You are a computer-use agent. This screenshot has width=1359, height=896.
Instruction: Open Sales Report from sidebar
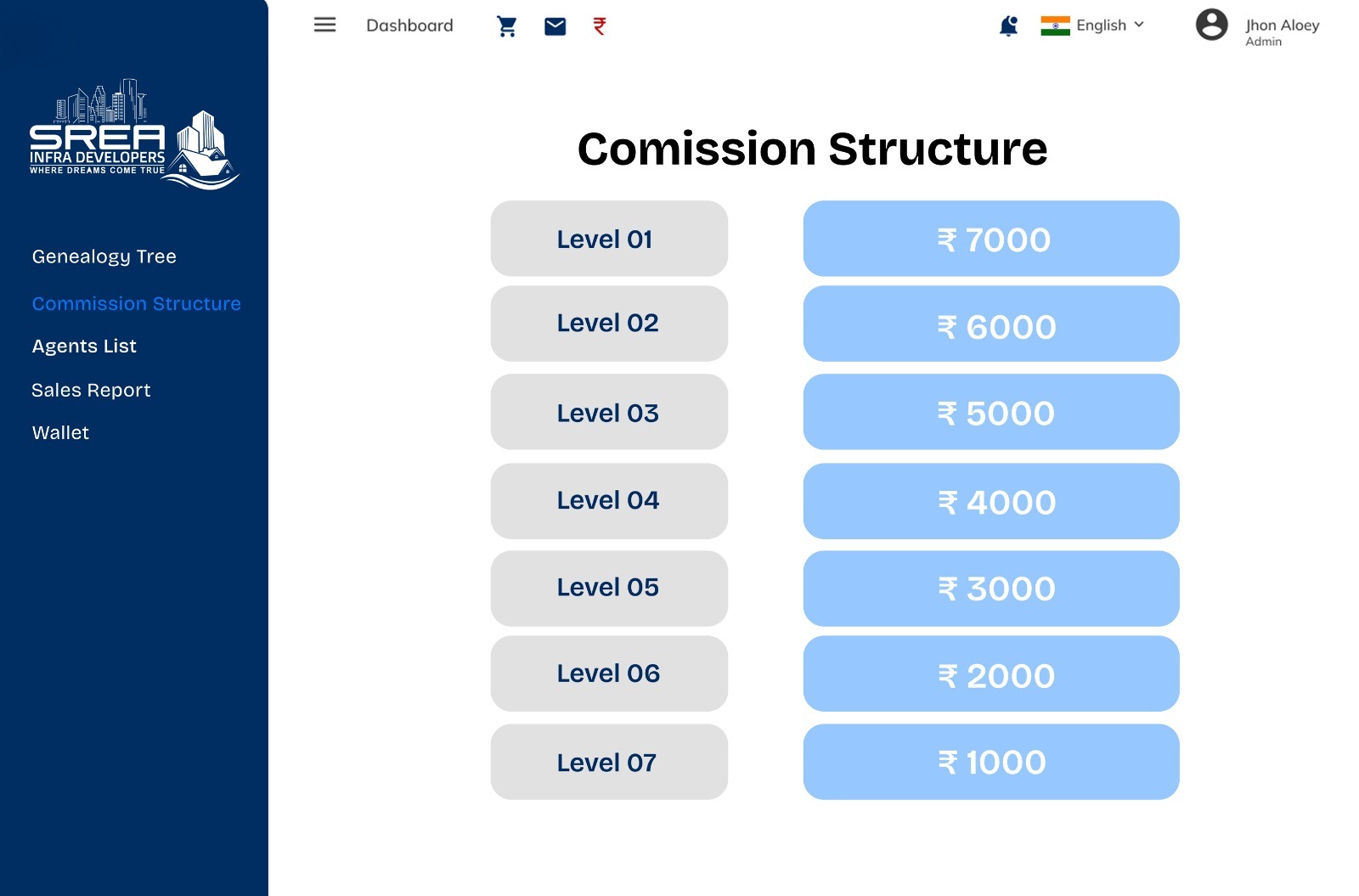[x=91, y=391]
